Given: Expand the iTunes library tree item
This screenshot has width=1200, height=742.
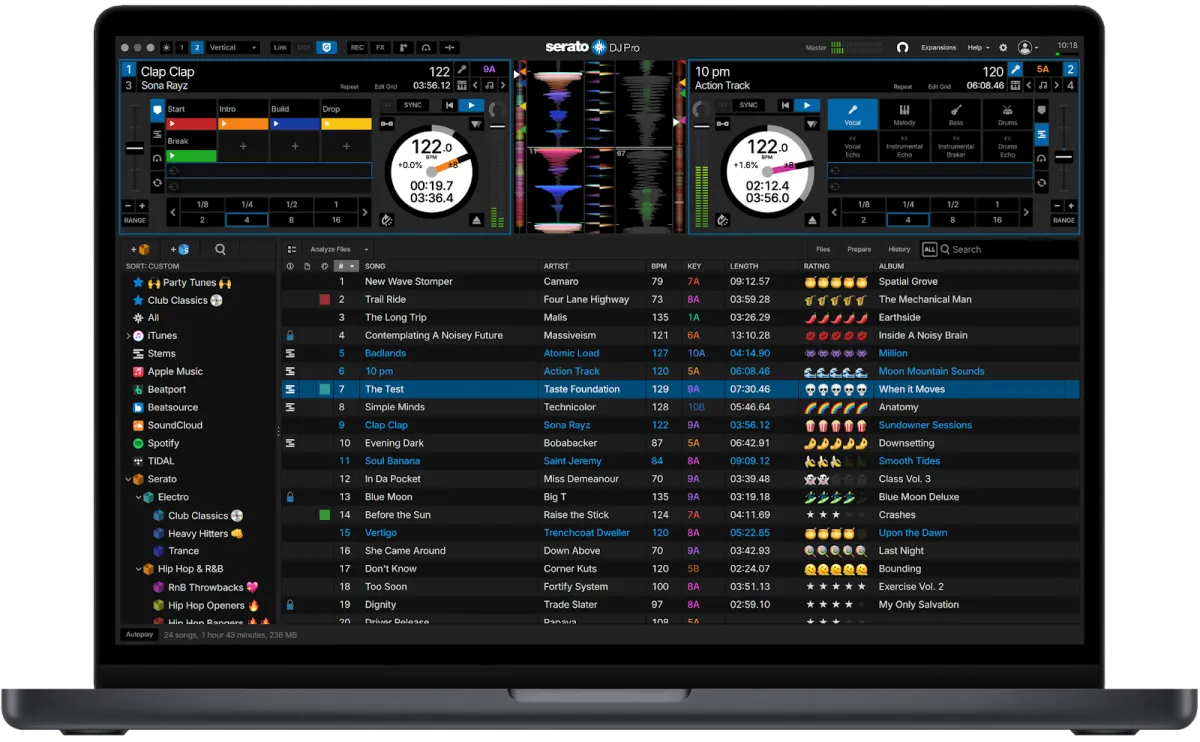Looking at the screenshot, I should coord(128,336).
